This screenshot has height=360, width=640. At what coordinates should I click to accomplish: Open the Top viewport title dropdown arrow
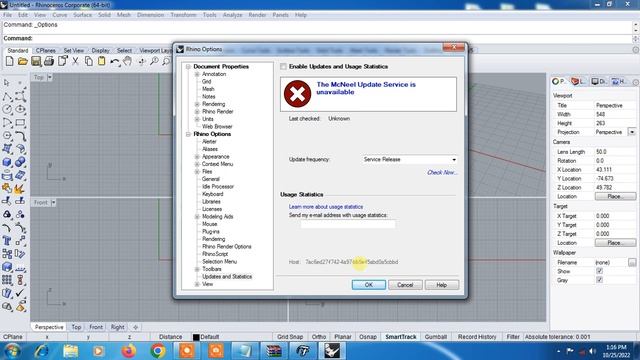coord(50,77)
